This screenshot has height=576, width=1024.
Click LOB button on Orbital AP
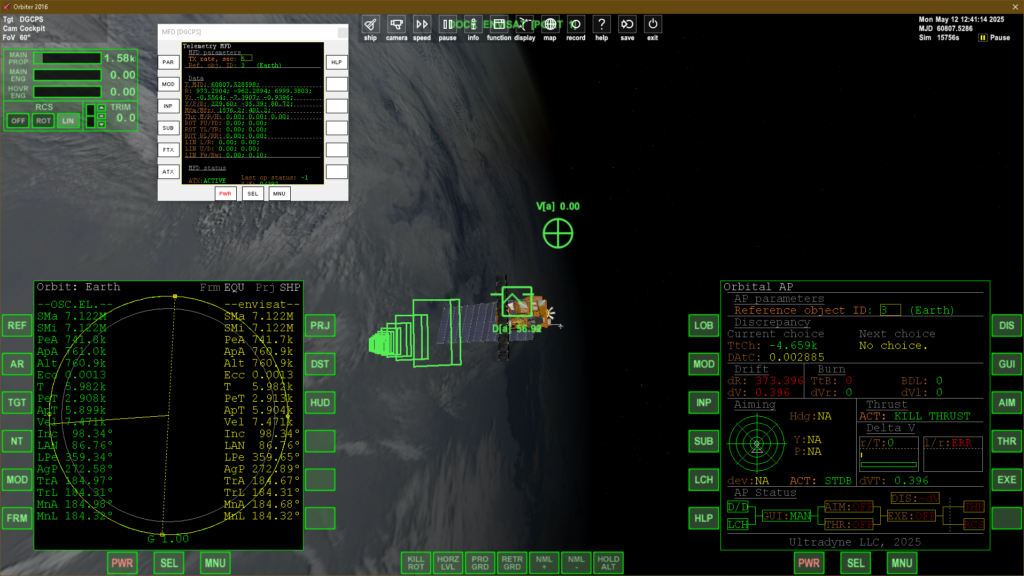pyautogui.click(x=703, y=325)
